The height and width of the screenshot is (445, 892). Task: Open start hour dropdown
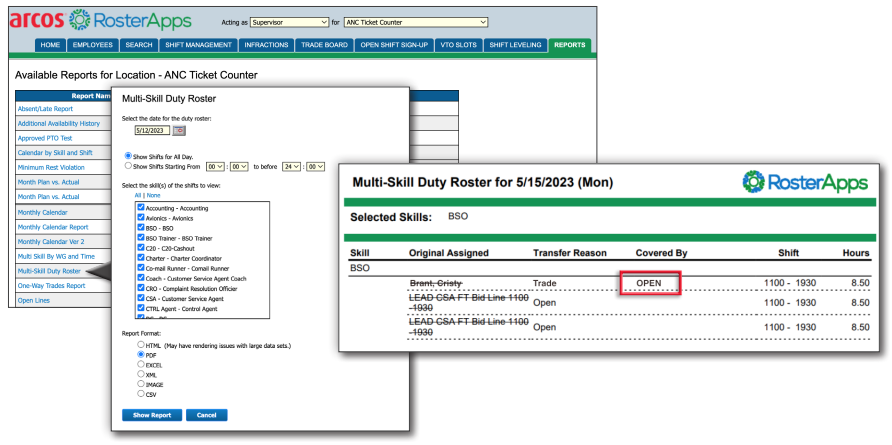coord(214,166)
